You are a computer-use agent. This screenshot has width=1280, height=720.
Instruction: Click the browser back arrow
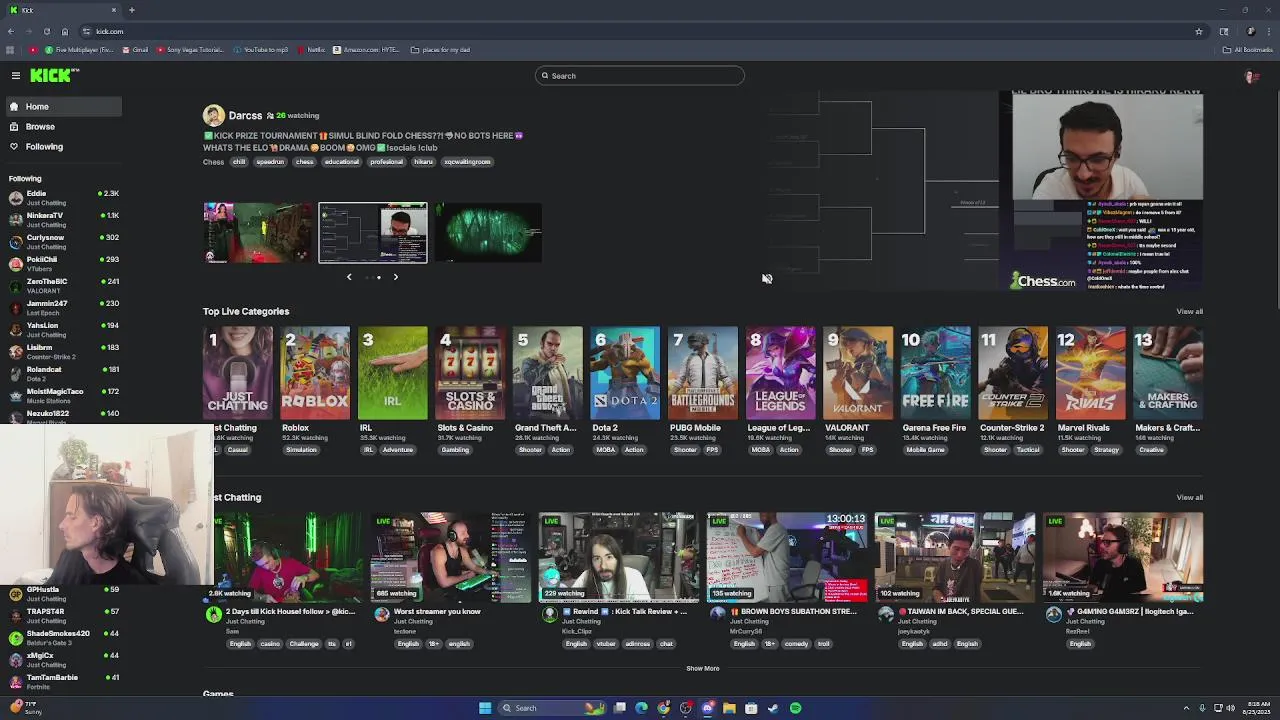(x=11, y=31)
